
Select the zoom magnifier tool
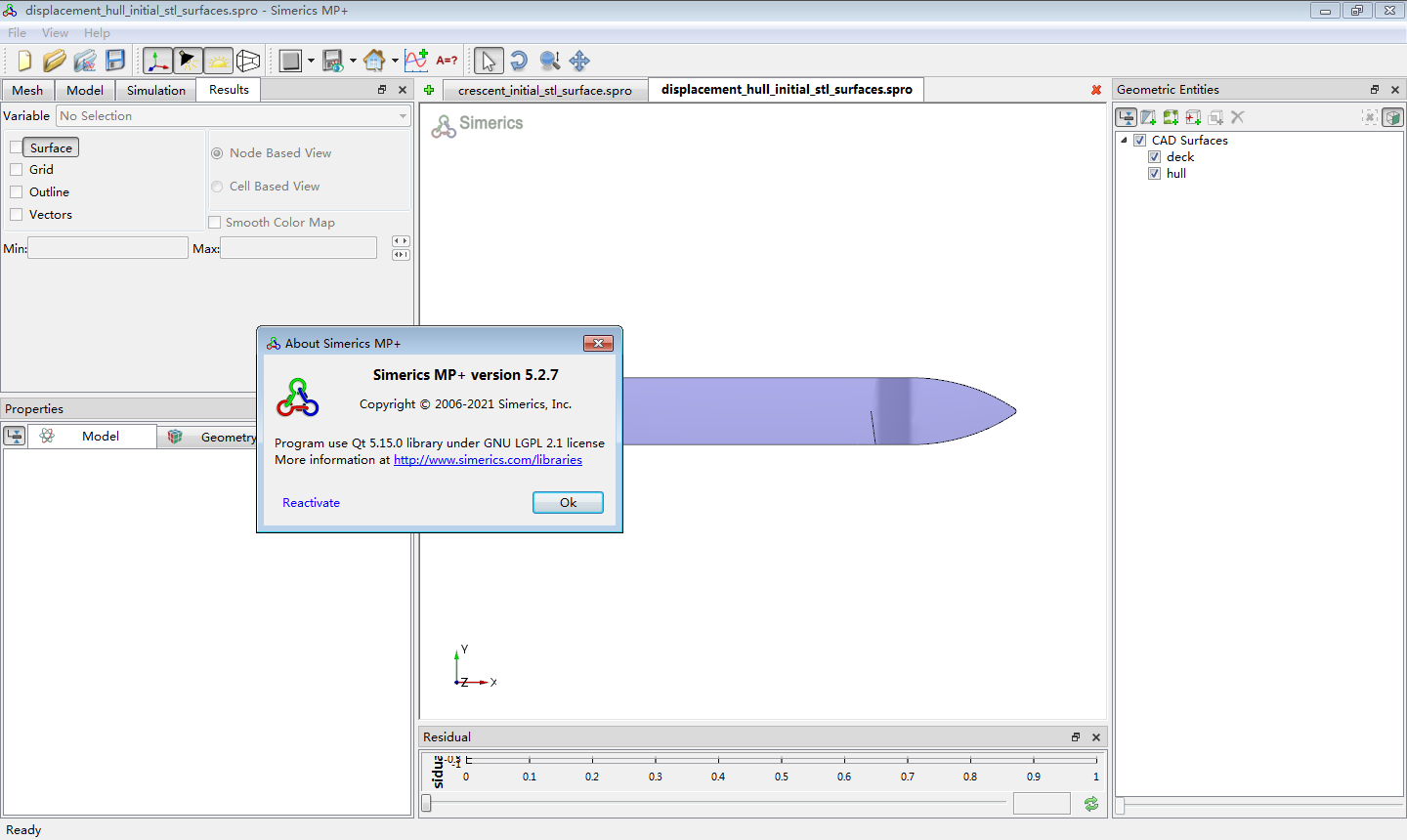[x=549, y=61]
